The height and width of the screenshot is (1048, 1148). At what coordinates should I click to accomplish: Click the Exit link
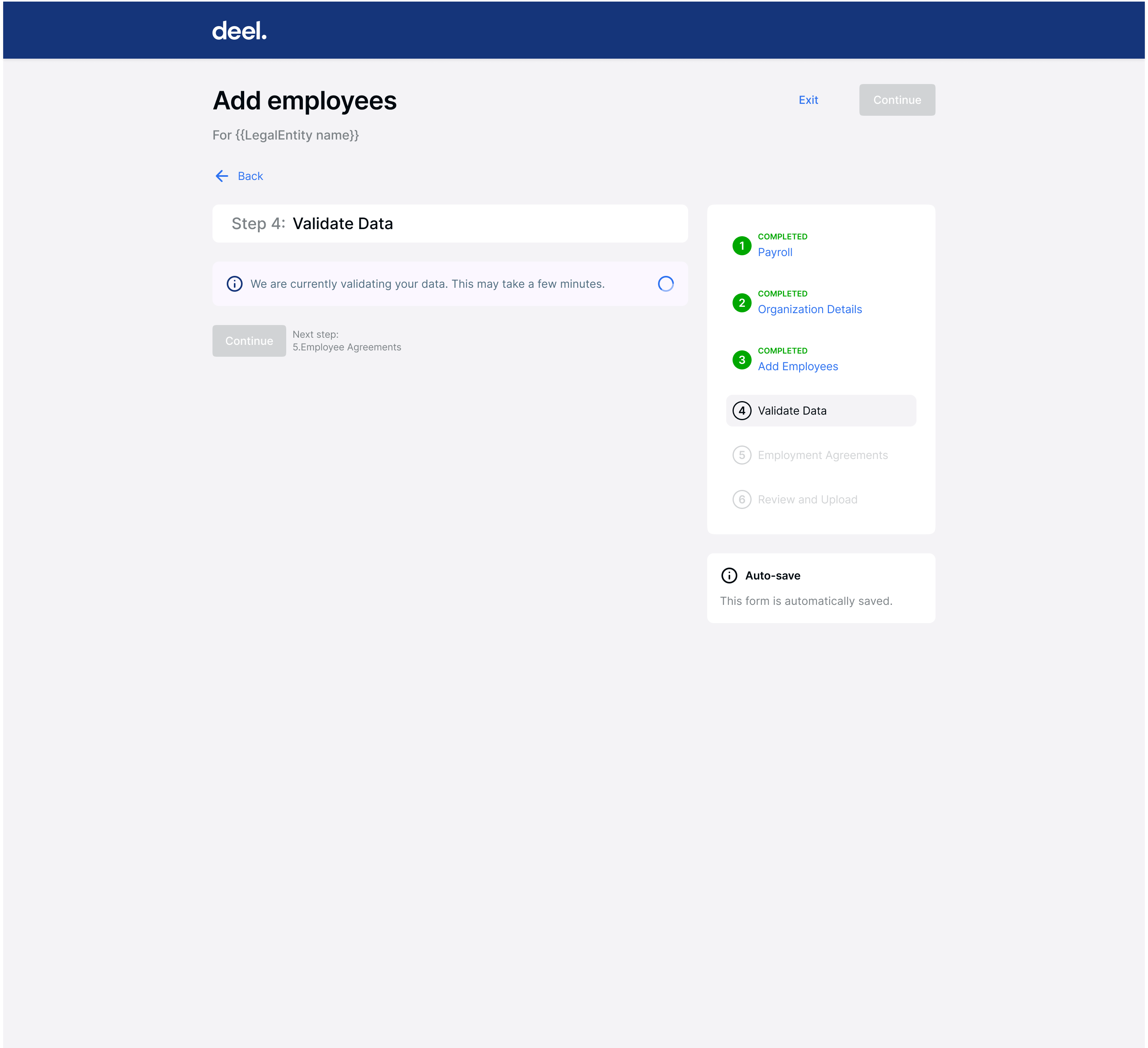pos(808,99)
